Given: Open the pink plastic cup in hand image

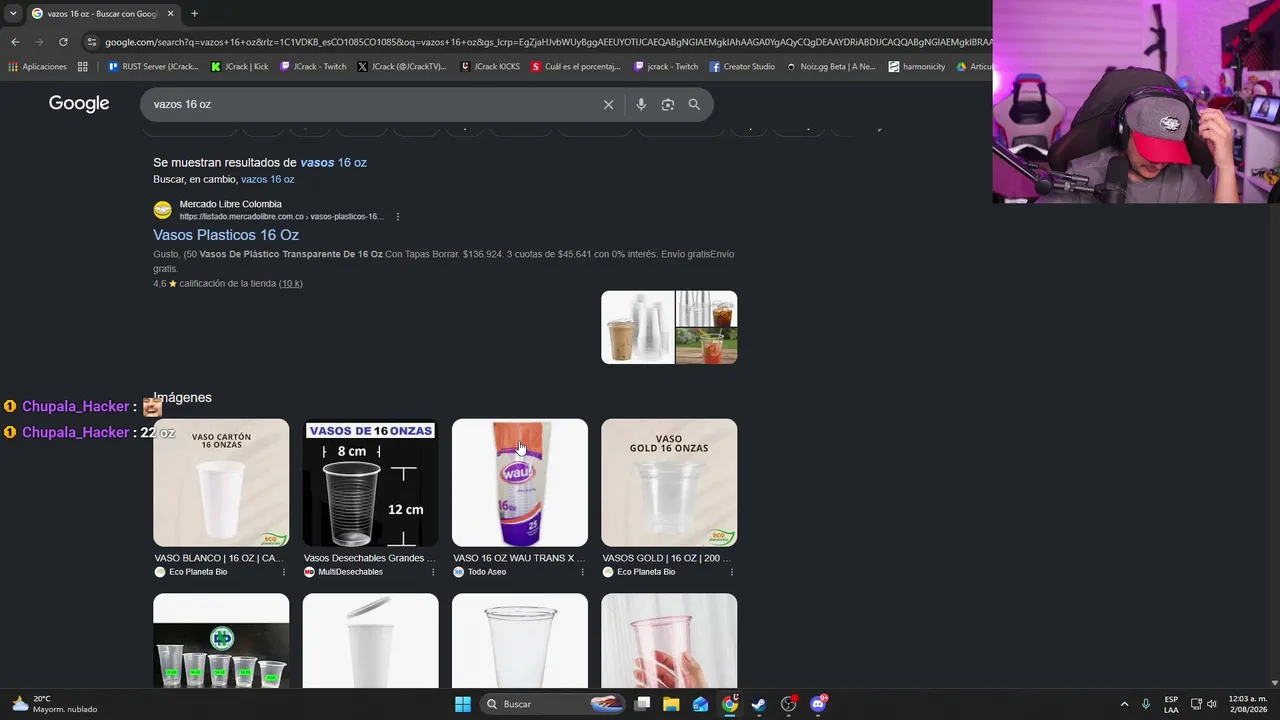Looking at the screenshot, I should (669, 640).
